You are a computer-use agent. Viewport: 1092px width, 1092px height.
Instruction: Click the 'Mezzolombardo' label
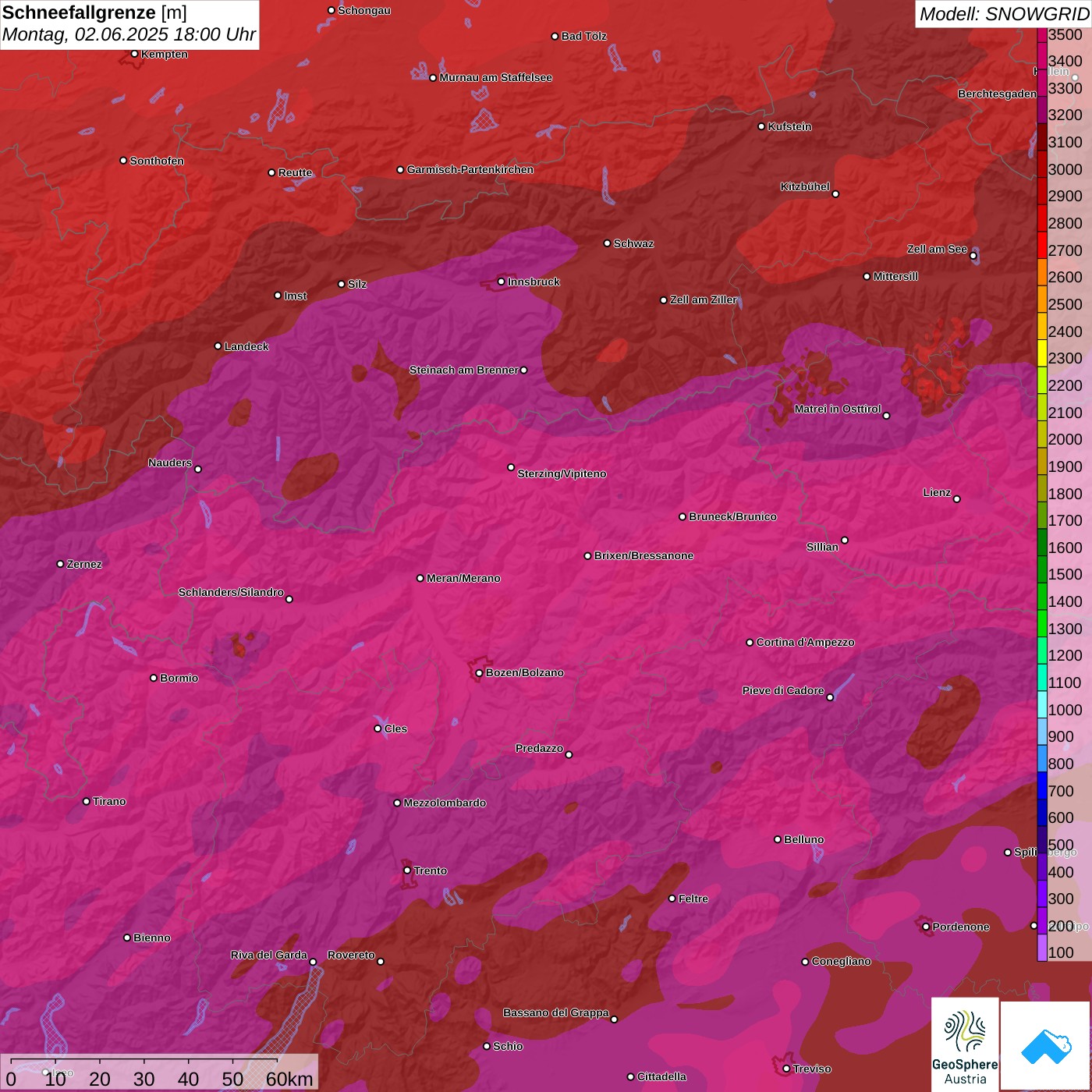(x=445, y=803)
